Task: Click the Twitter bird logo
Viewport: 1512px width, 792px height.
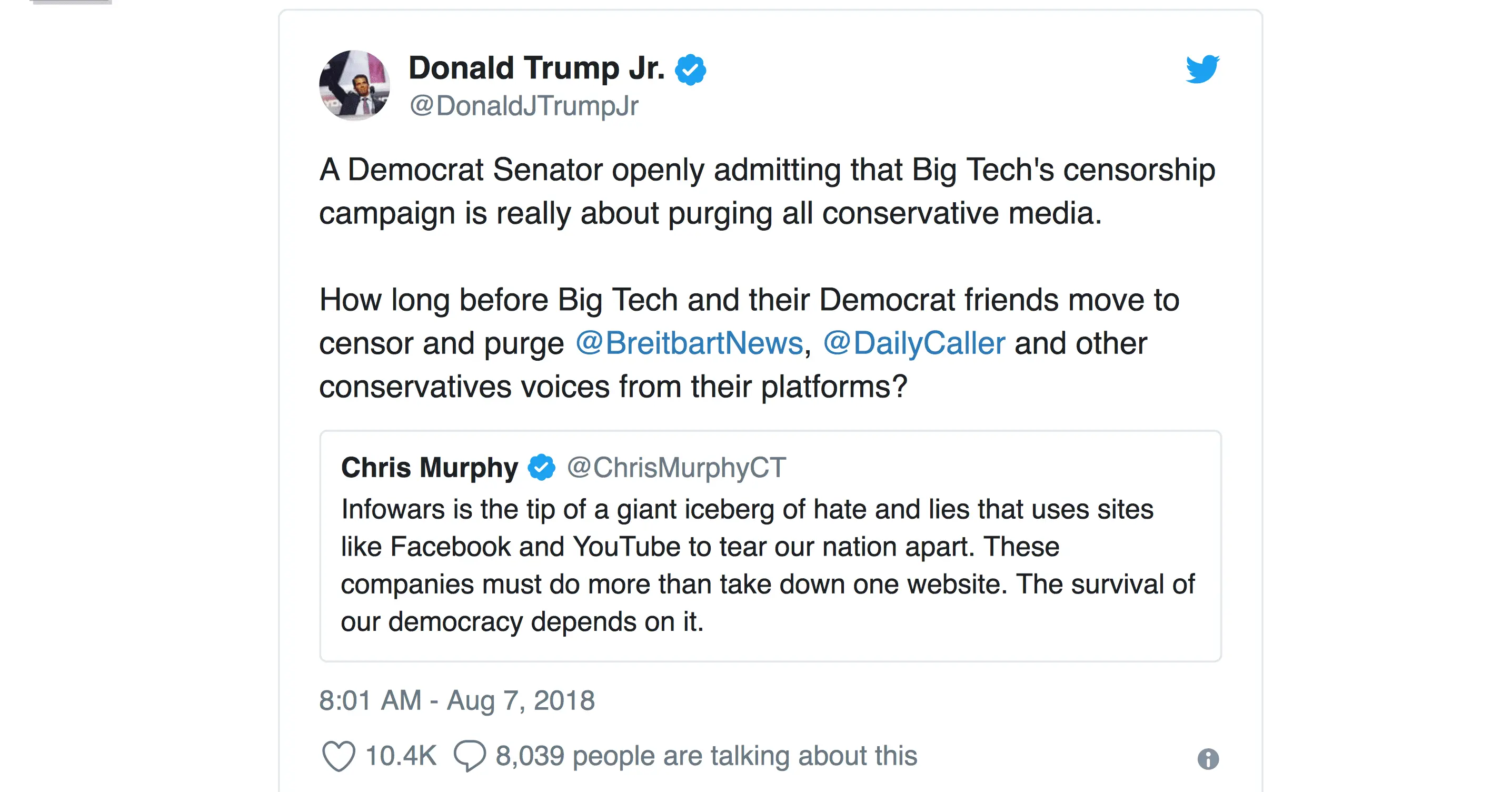Action: 1202,70
